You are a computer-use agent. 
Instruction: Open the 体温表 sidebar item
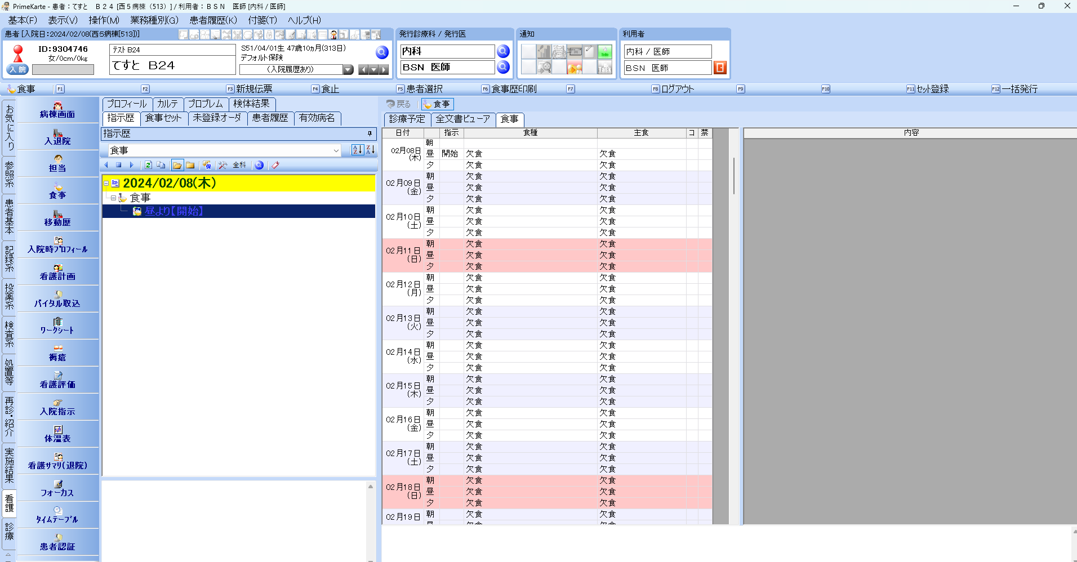pyautogui.click(x=58, y=436)
